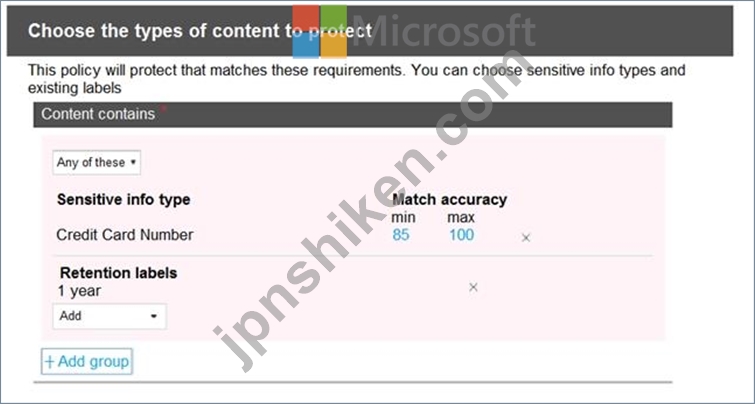Image resolution: width=755 pixels, height=404 pixels.
Task: Click the Match accuracy column heading
Action: pyautogui.click(x=449, y=199)
